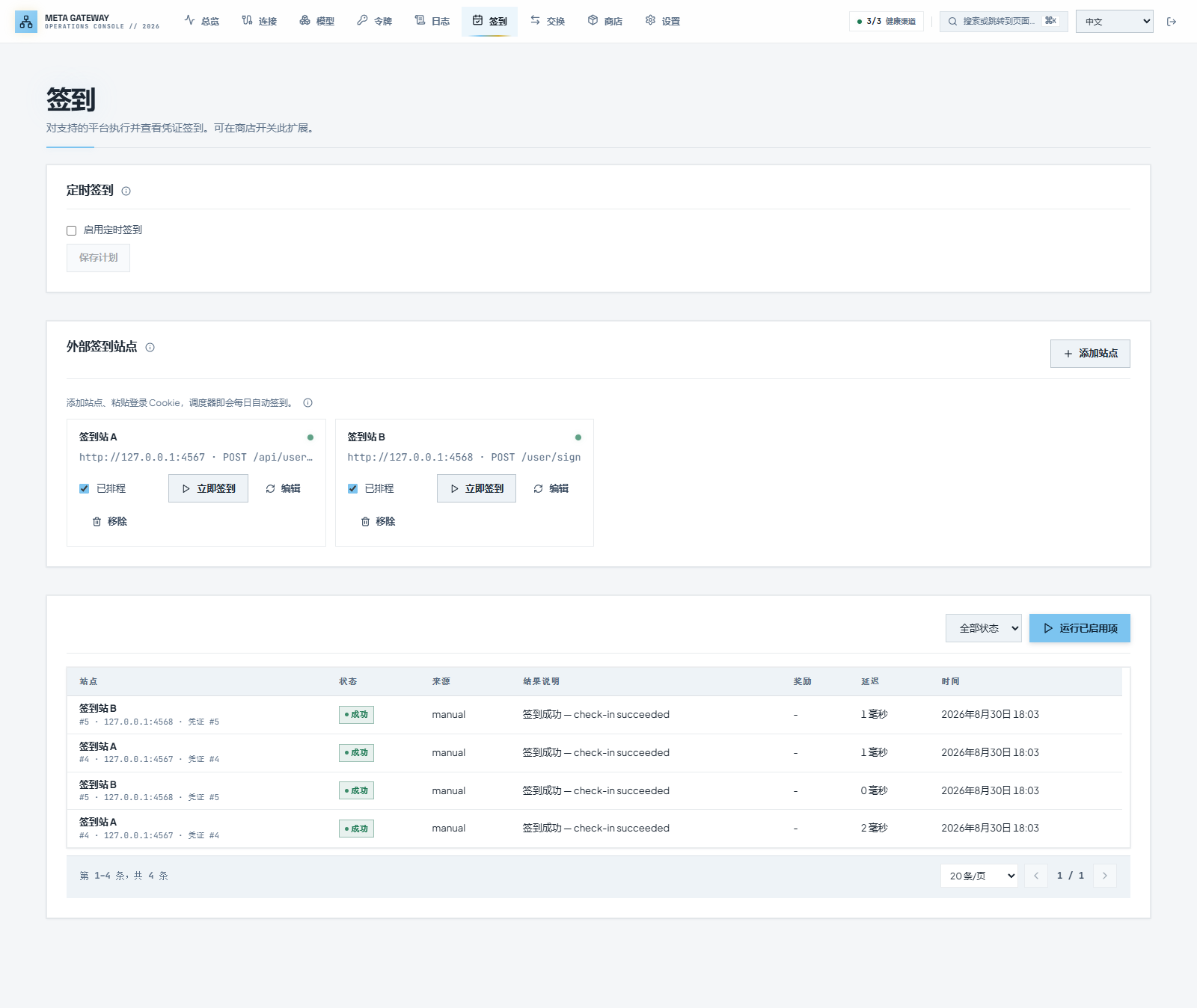
Task: Click the 搜索或跳转到页面 search field
Action: [x=1003, y=22]
